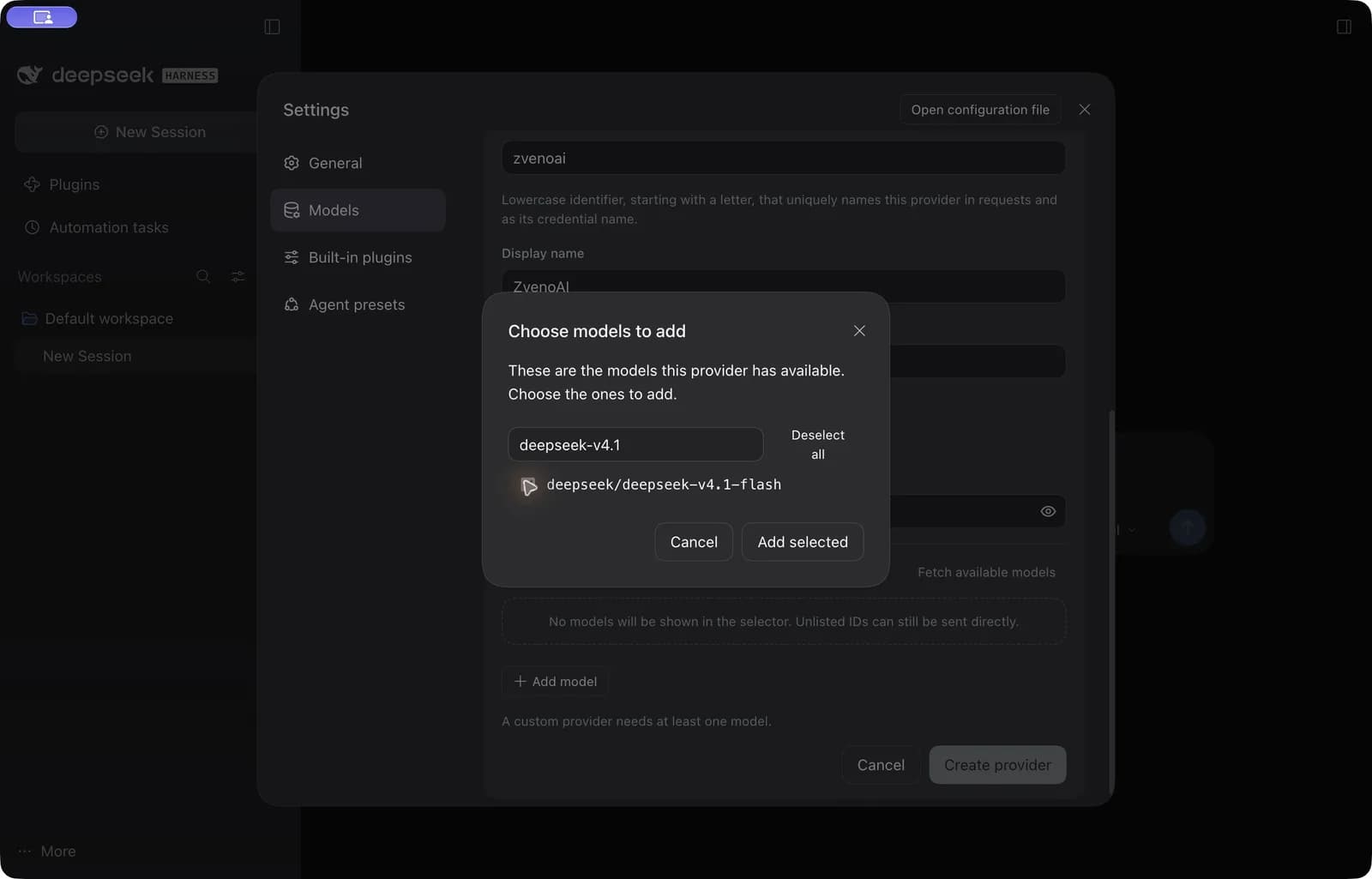1372x879 pixels.
Task: Start a New Session from the sidebar button
Action: click(x=137, y=132)
